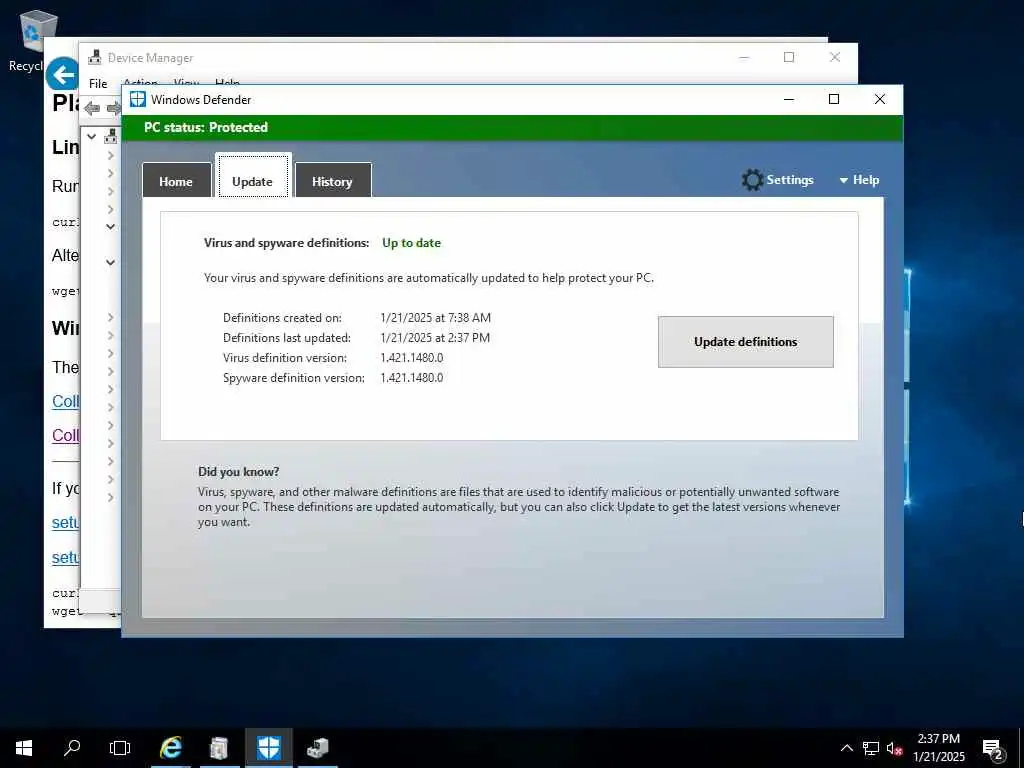Maximize the Windows Defender window
Viewport: 1024px width, 768px height.
click(x=834, y=99)
